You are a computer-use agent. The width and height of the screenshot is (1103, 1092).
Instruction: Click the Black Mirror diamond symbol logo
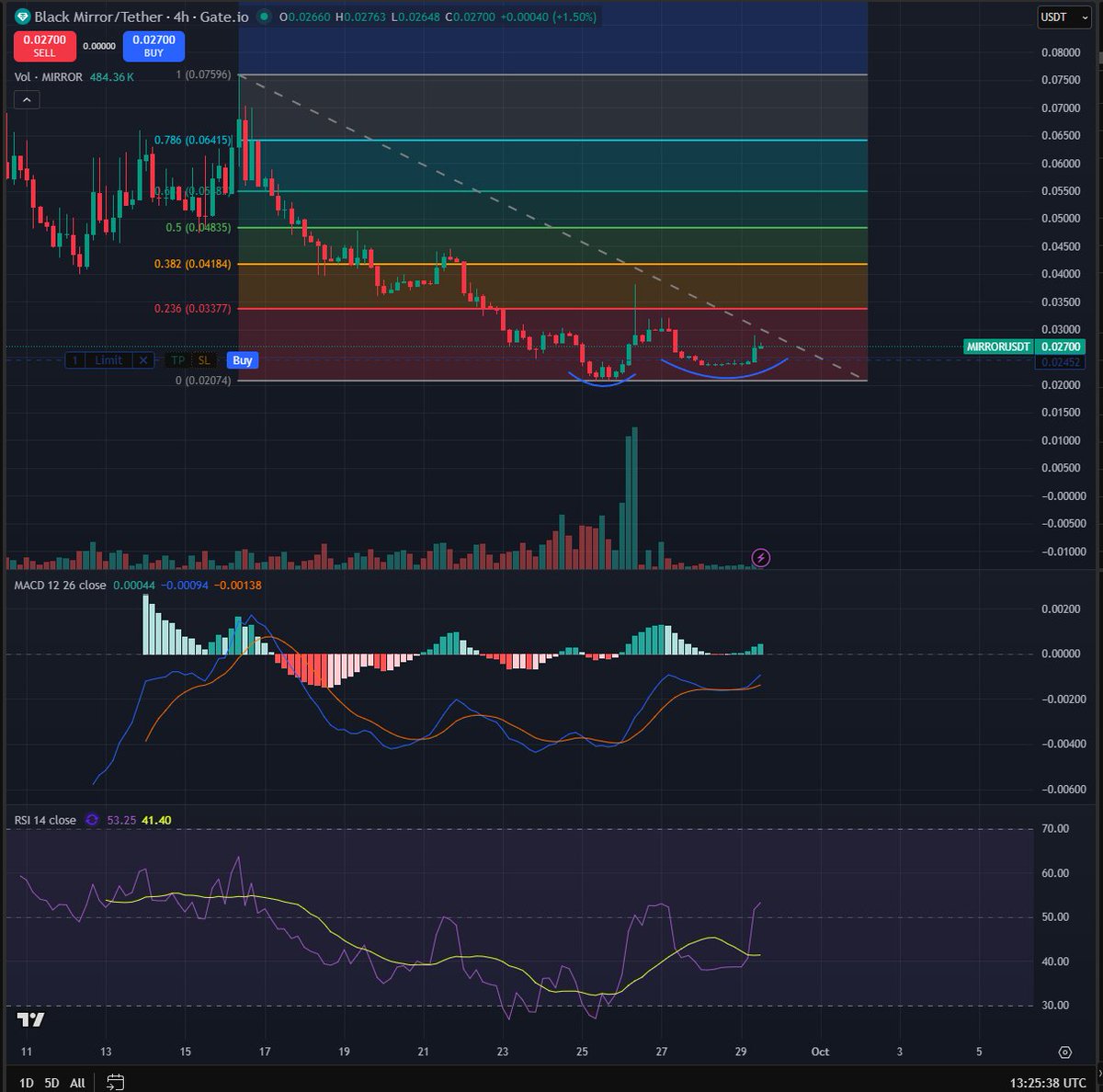[22, 17]
